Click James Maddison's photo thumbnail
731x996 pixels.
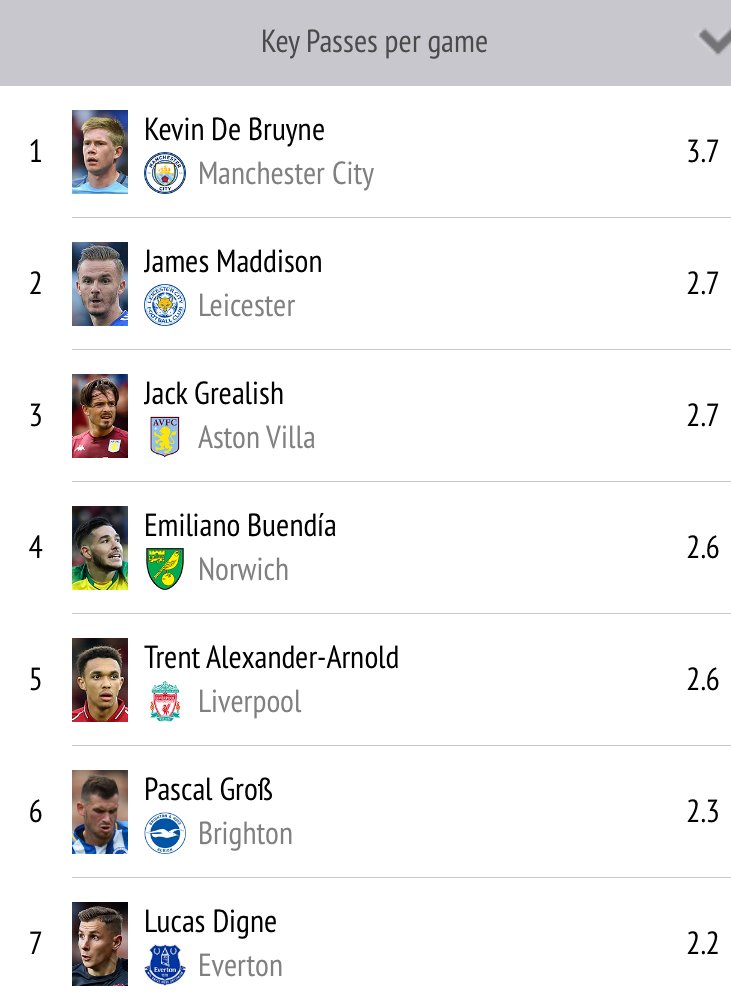[x=100, y=284]
